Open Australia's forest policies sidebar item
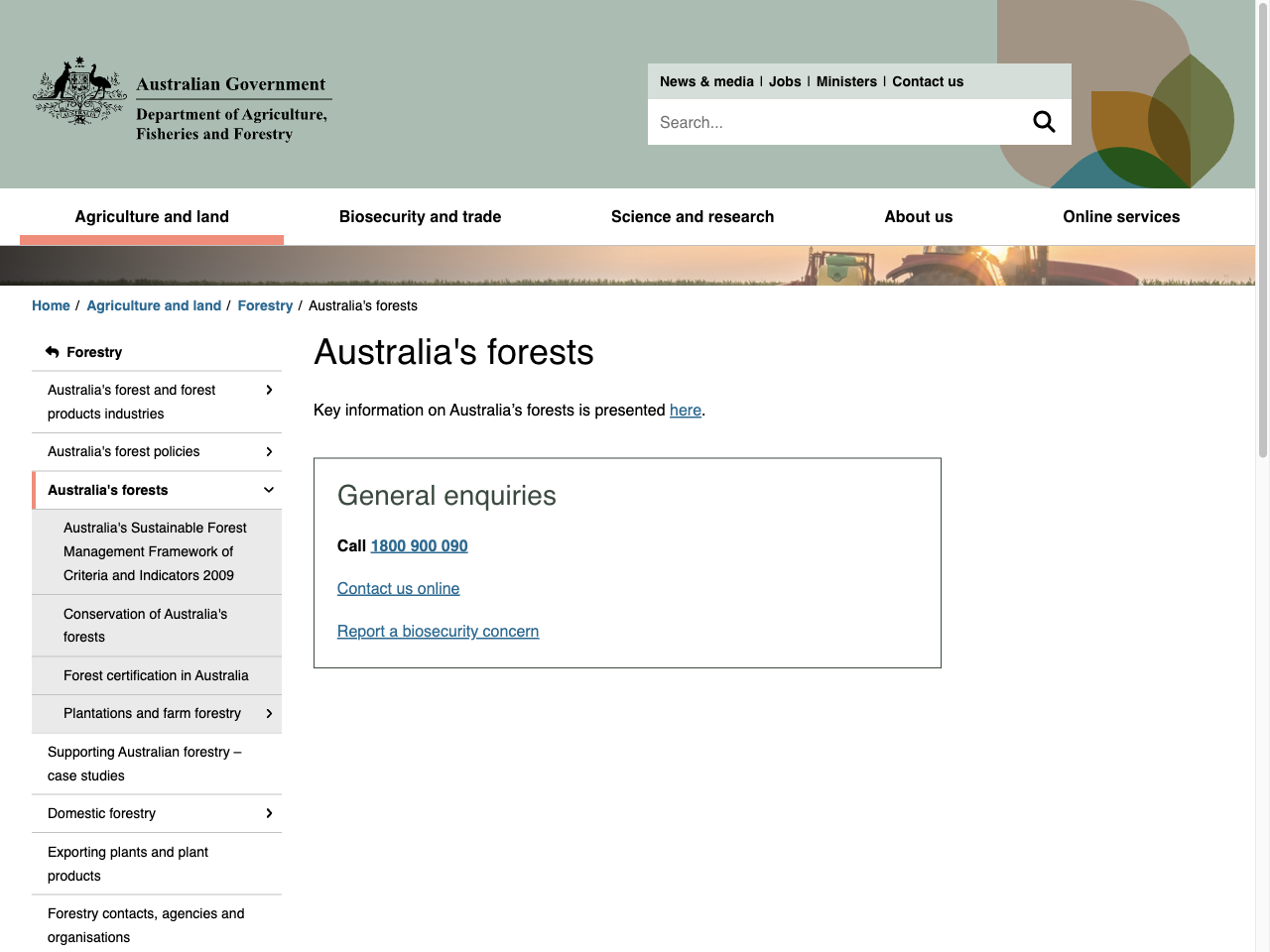1270x952 pixels. tap(123, 451)
